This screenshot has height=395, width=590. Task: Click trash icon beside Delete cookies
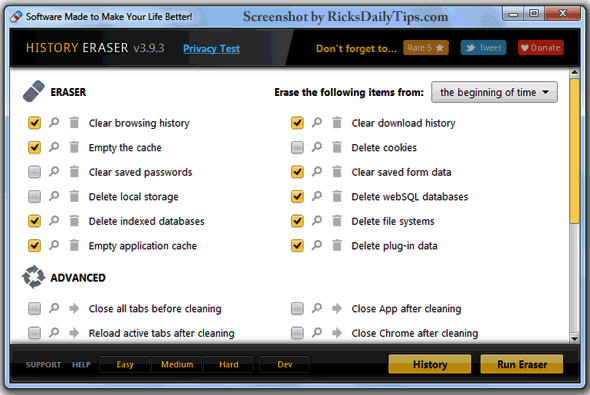pyautogui.click(x=337, y=147)
